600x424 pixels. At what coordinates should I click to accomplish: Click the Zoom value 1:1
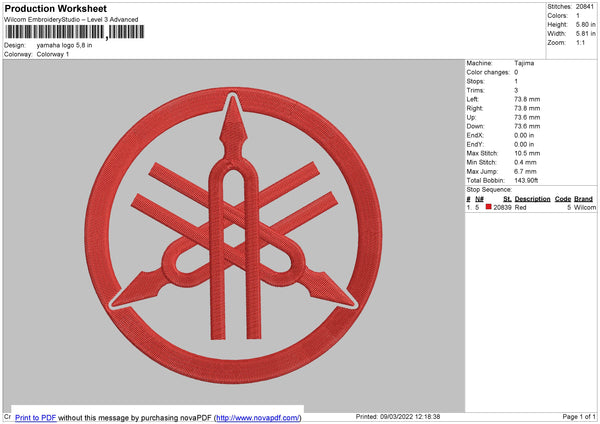[x=580, y=43]
